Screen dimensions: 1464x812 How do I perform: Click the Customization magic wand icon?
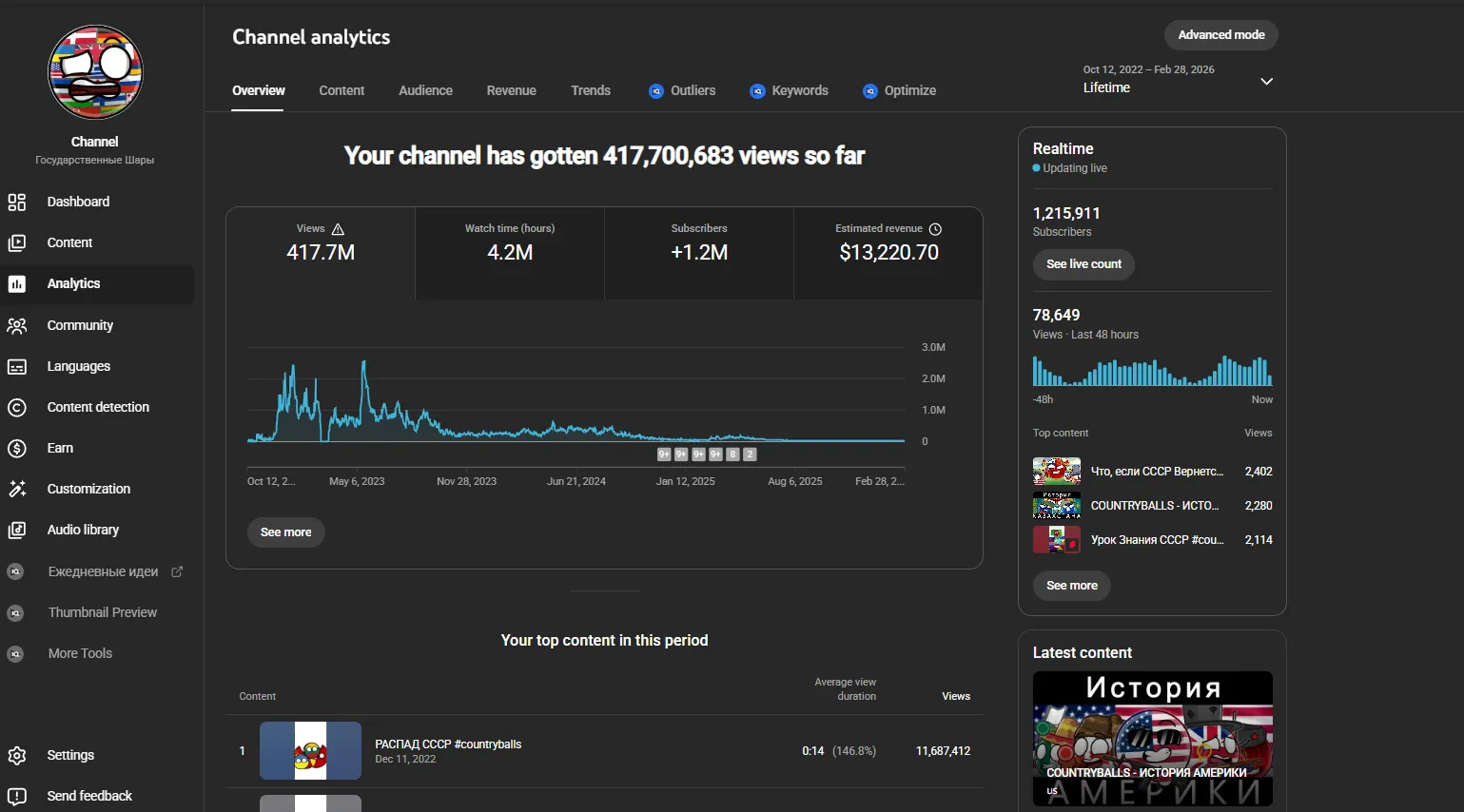(x=17, y=489)
